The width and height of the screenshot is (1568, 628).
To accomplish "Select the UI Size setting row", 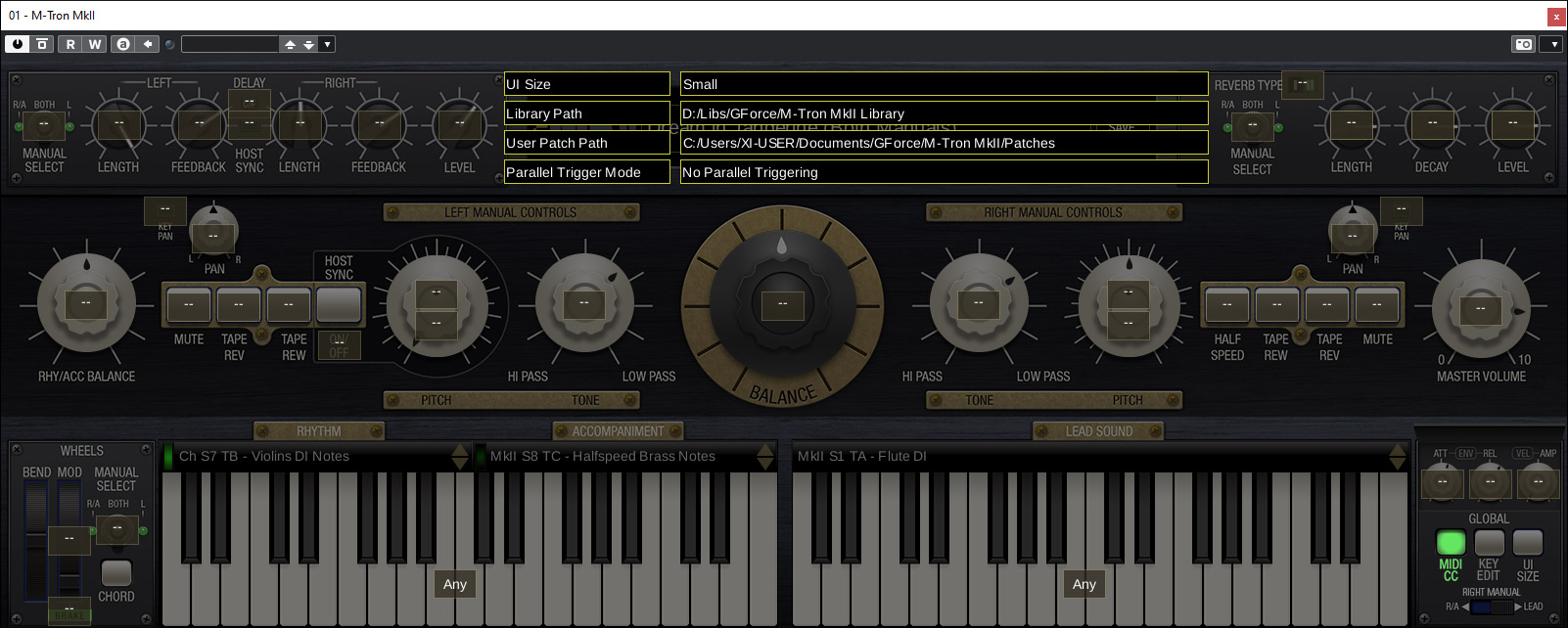I will (586, 84).
